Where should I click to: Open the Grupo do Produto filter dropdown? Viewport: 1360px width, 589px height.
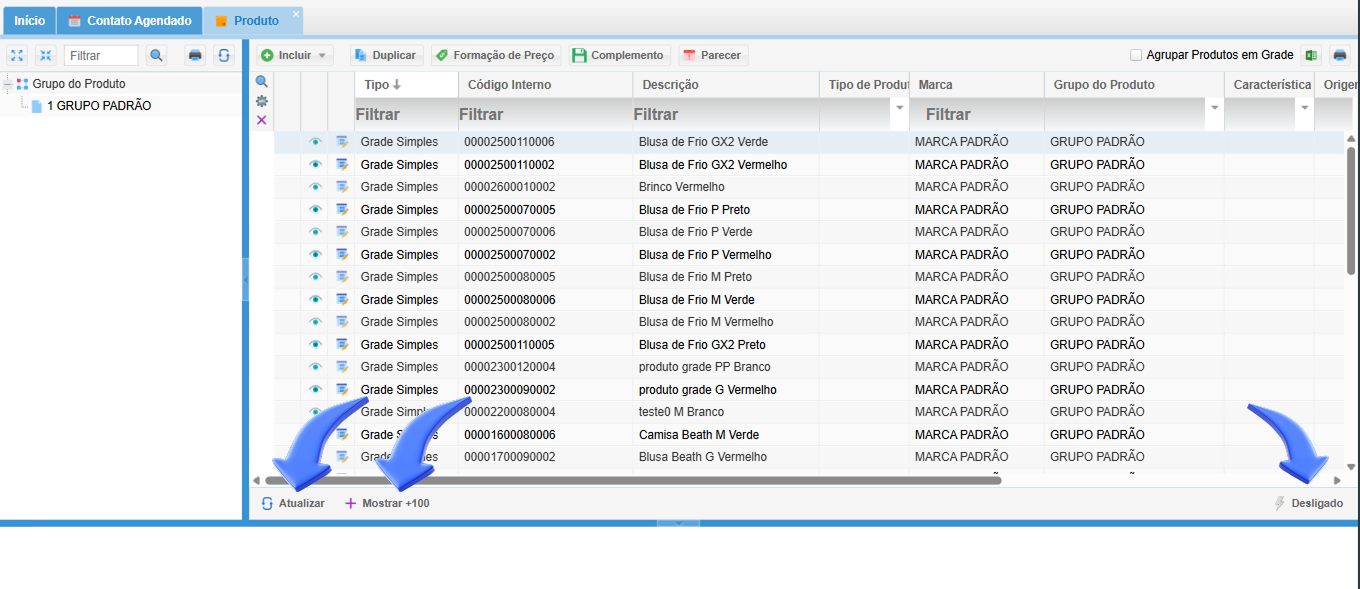1215,108
